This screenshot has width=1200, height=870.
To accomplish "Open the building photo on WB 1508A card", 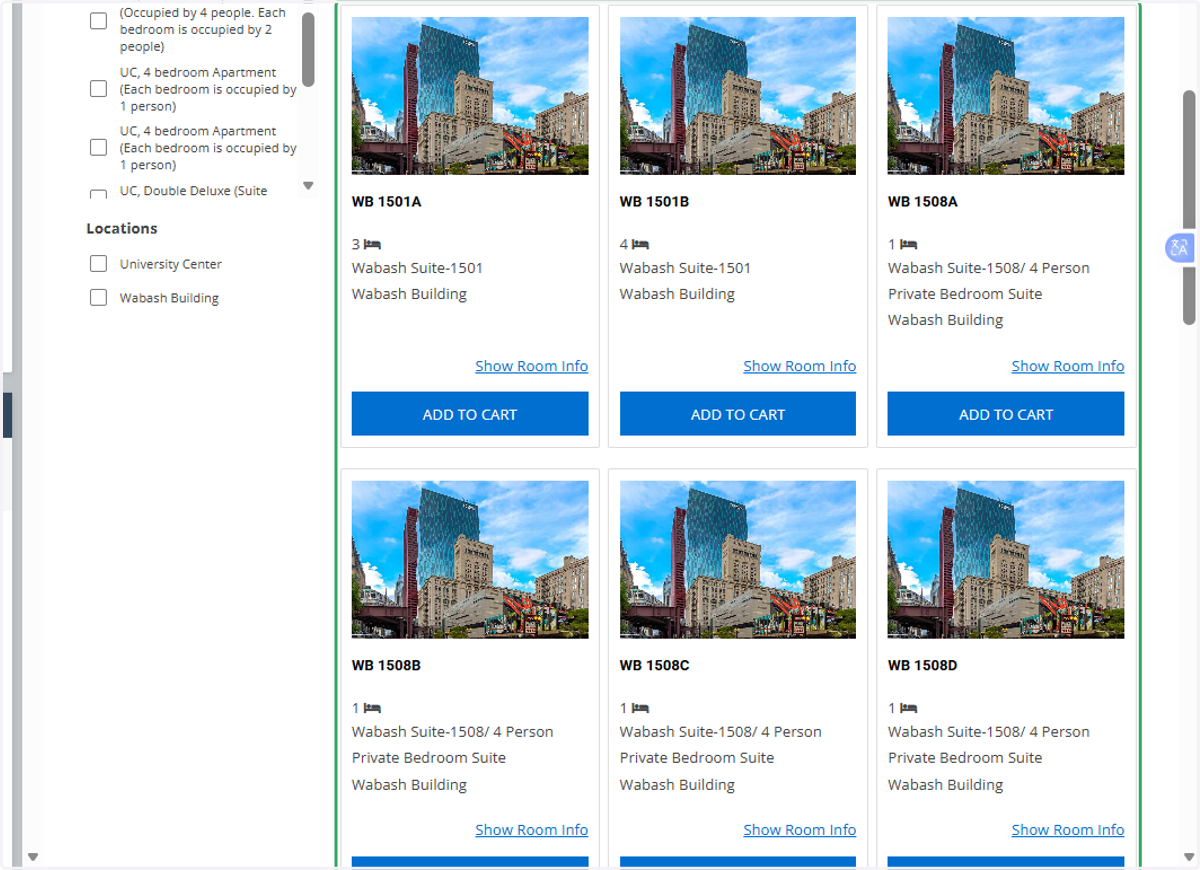I will [1006, 96].
